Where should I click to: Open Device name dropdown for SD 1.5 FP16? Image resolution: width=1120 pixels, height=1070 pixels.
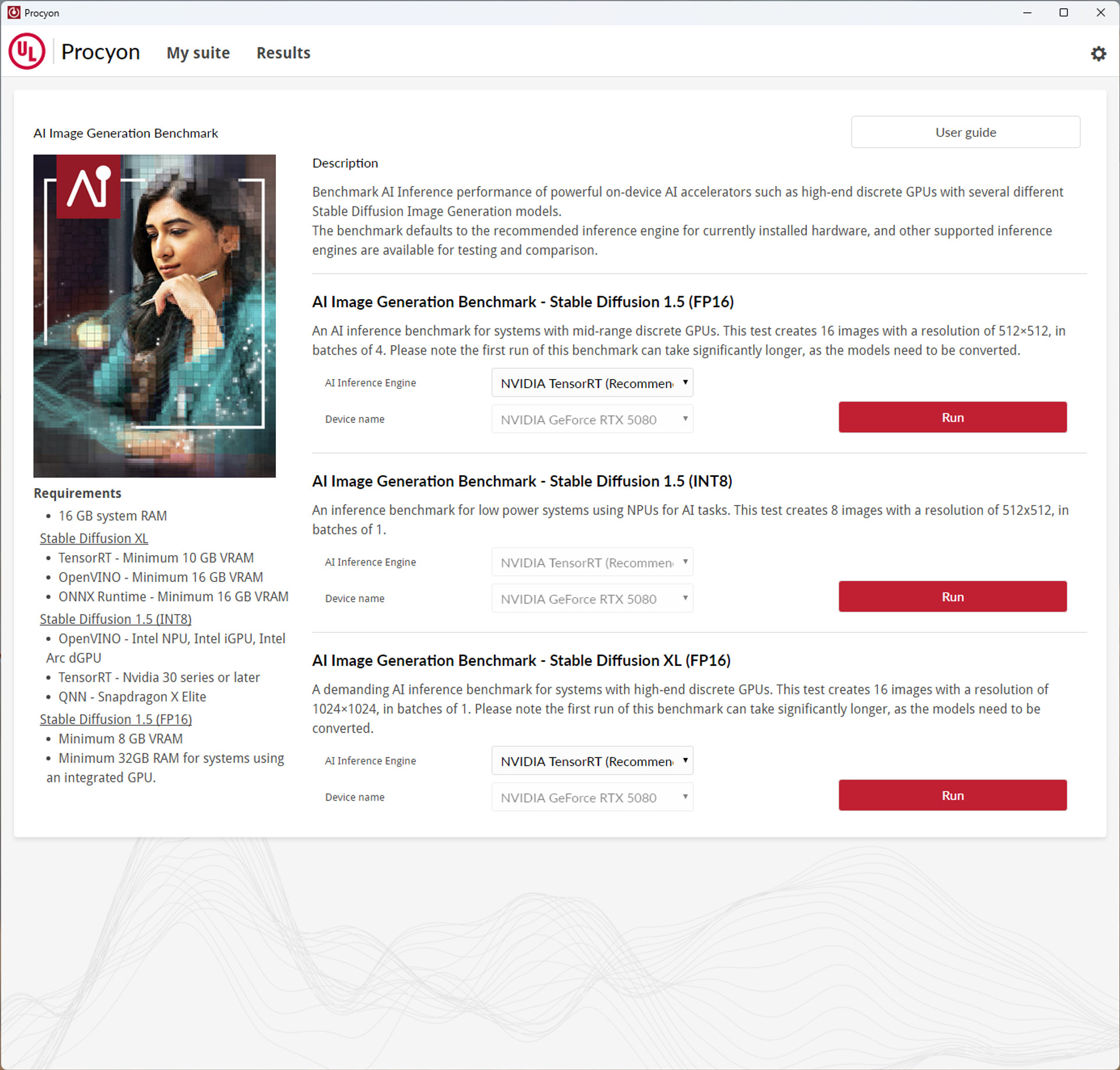click(592, 419)
